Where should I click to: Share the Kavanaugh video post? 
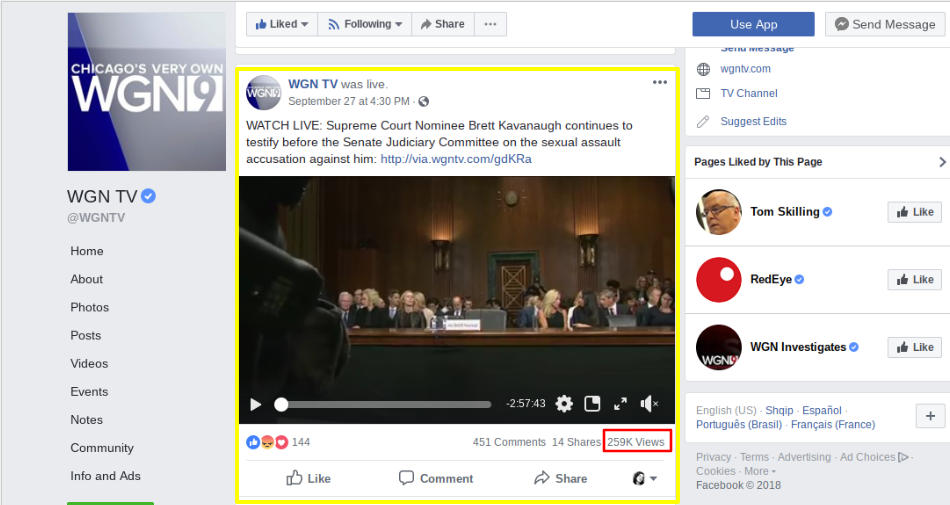point(560,478)
